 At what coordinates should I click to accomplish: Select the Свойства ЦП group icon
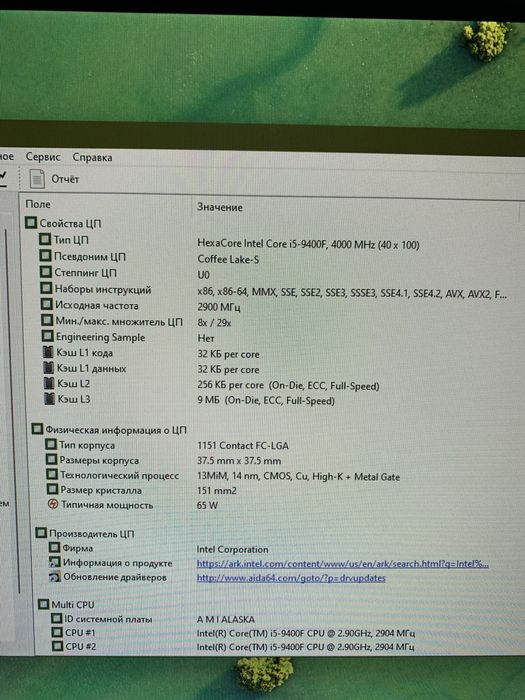(x=31, y=222)
